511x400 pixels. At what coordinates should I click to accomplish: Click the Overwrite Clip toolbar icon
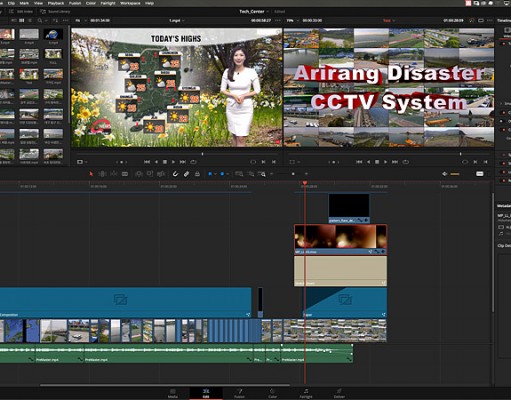click(150, 174)
